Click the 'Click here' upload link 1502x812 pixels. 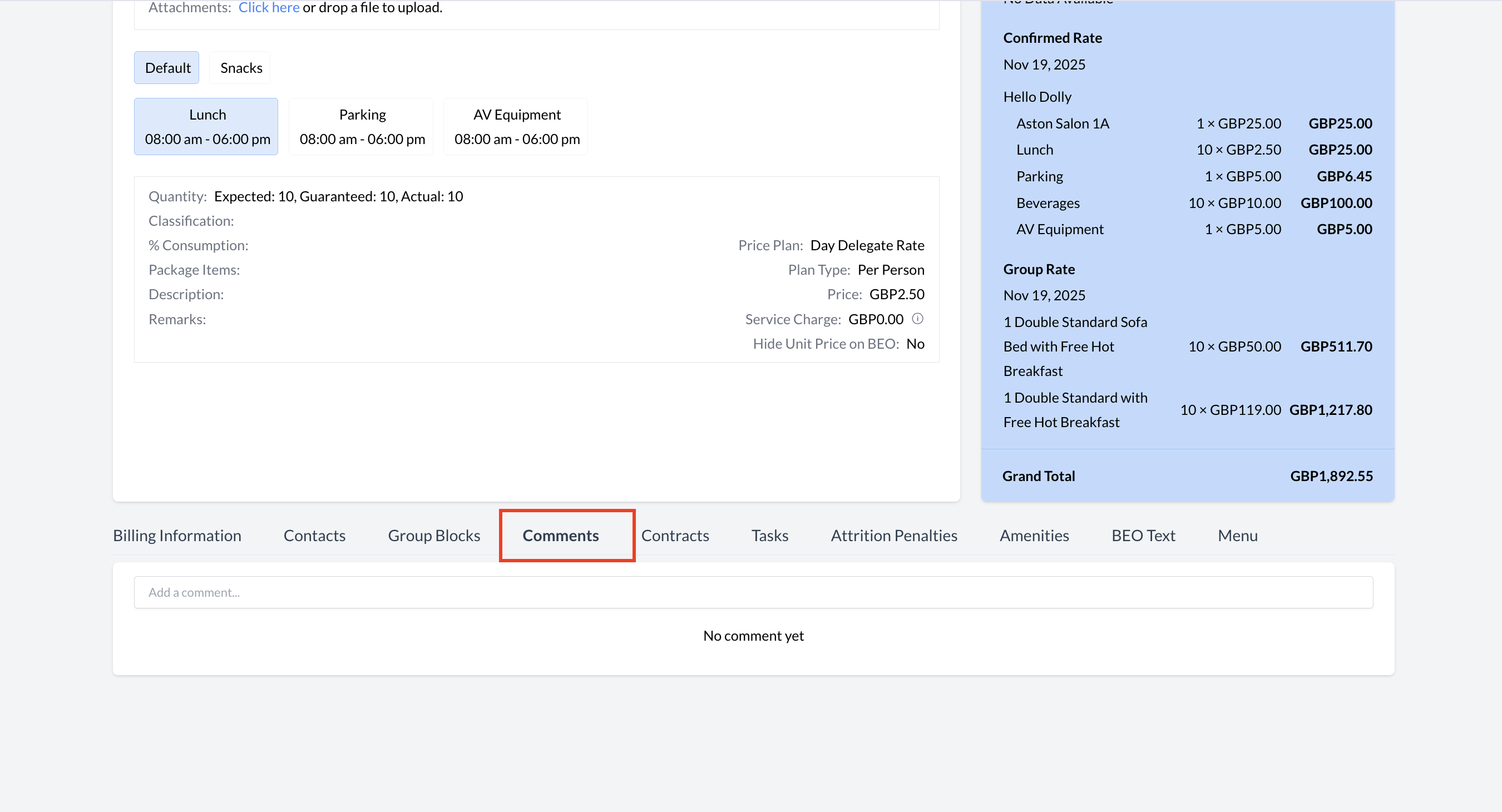[x=268, y=8]
